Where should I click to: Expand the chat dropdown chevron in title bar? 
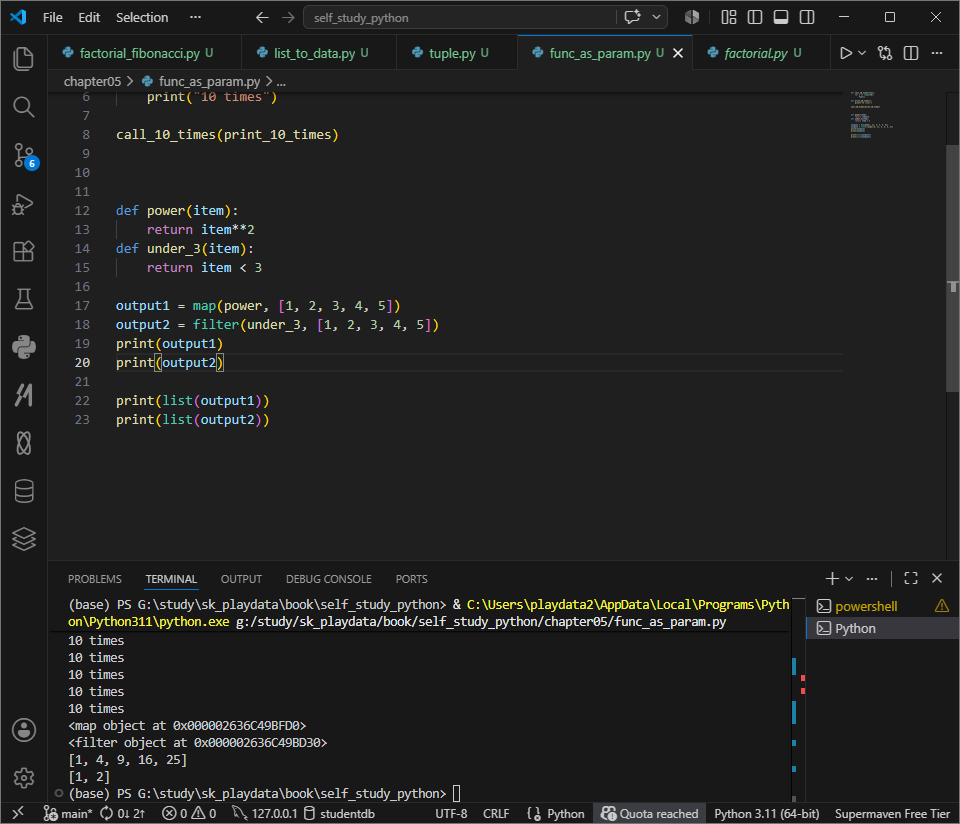click(x=656, y=17)
